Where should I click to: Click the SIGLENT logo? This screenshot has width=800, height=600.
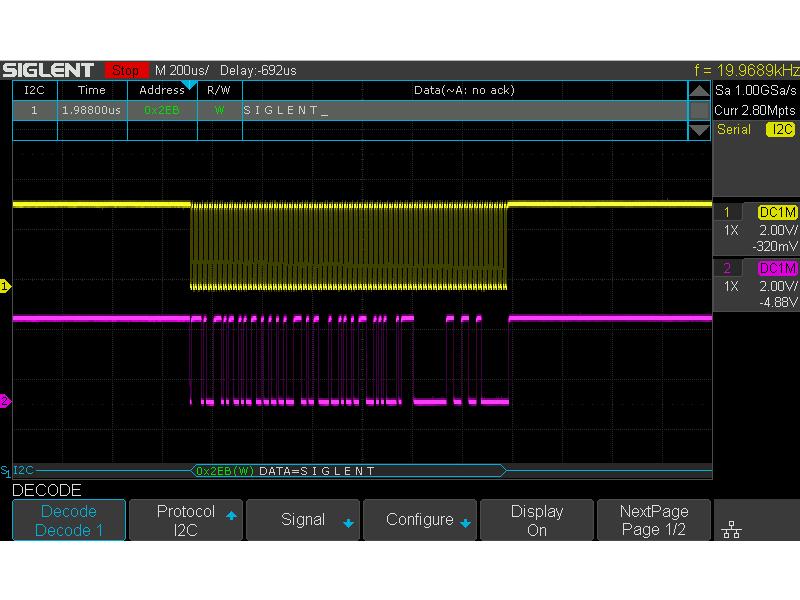coord(48,70)
